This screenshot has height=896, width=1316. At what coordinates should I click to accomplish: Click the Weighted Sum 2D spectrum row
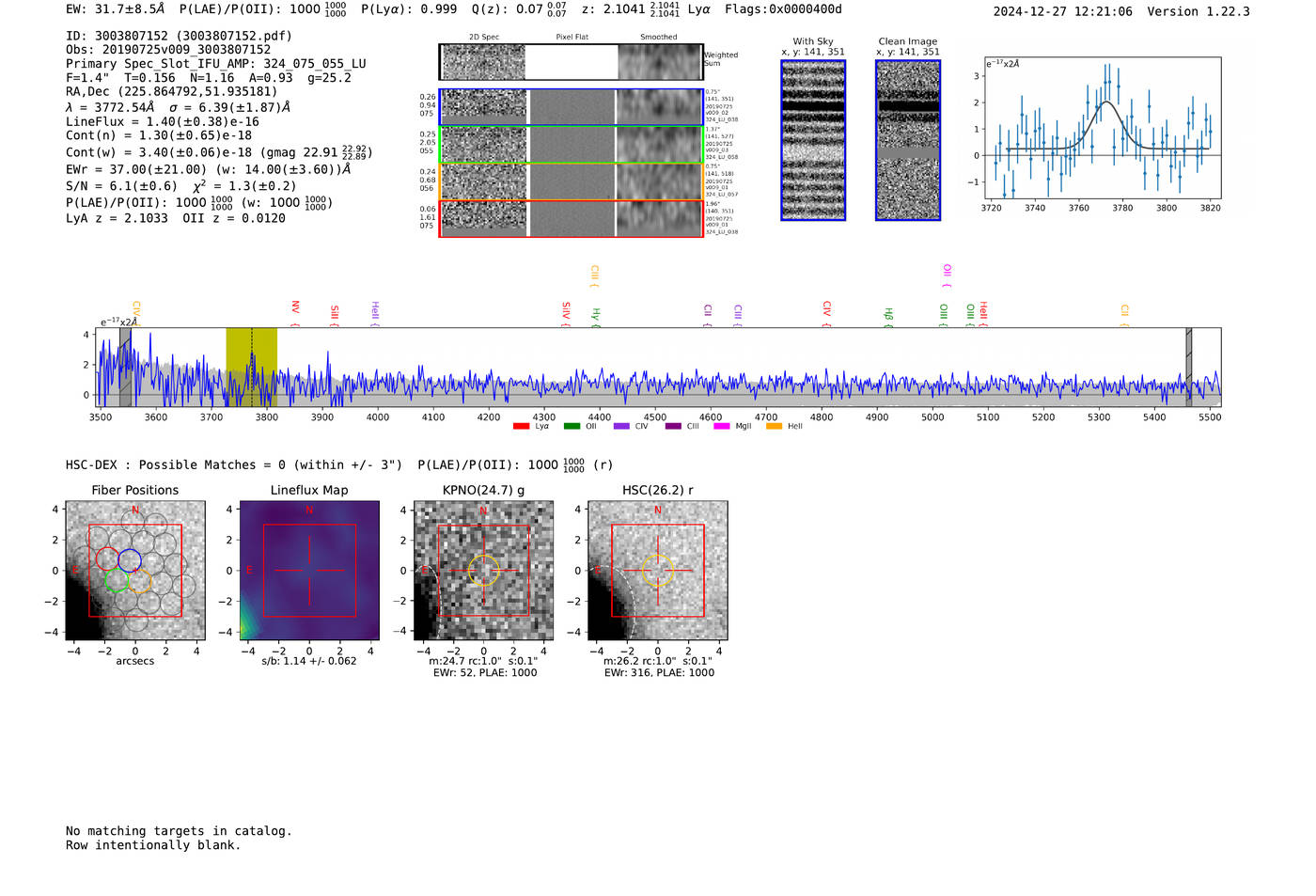tap(571, 62)
